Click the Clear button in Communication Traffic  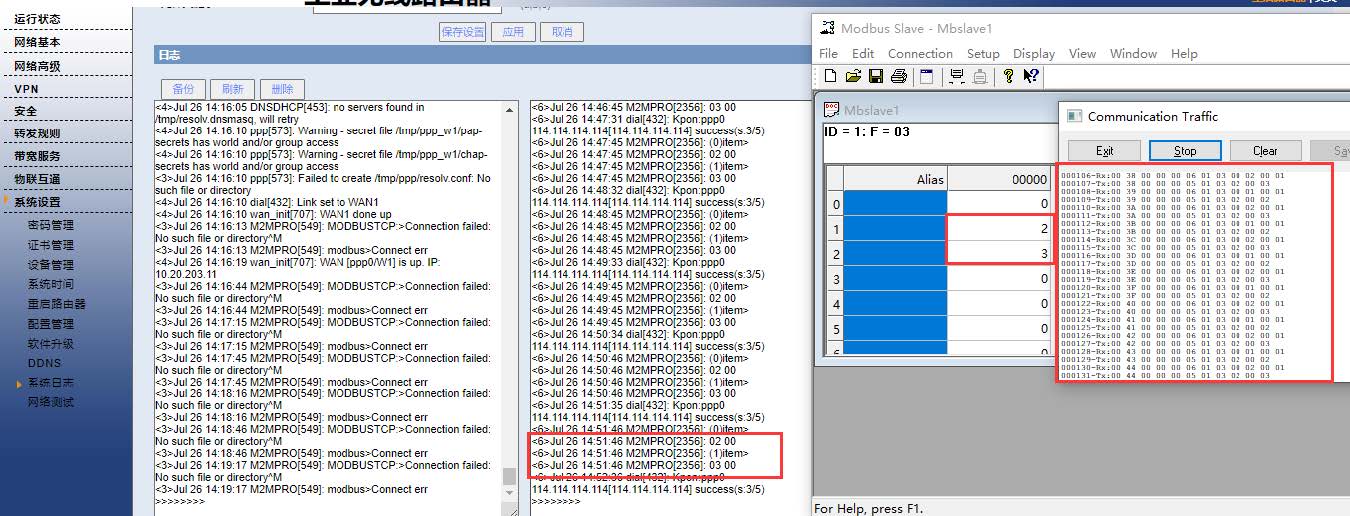click(1265, 151)
